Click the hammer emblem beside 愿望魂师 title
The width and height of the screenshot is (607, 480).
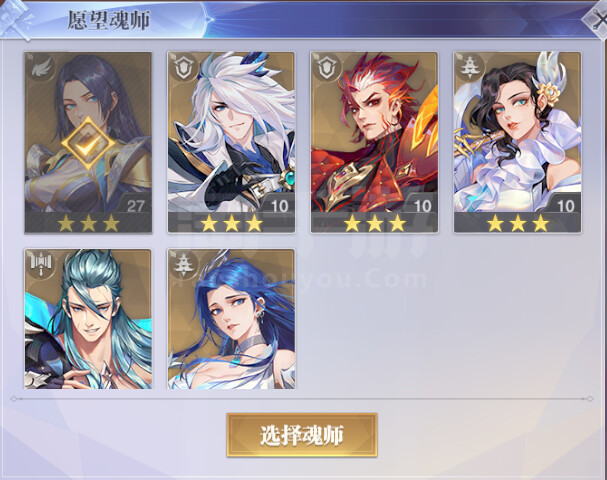[x=16, y=19]
